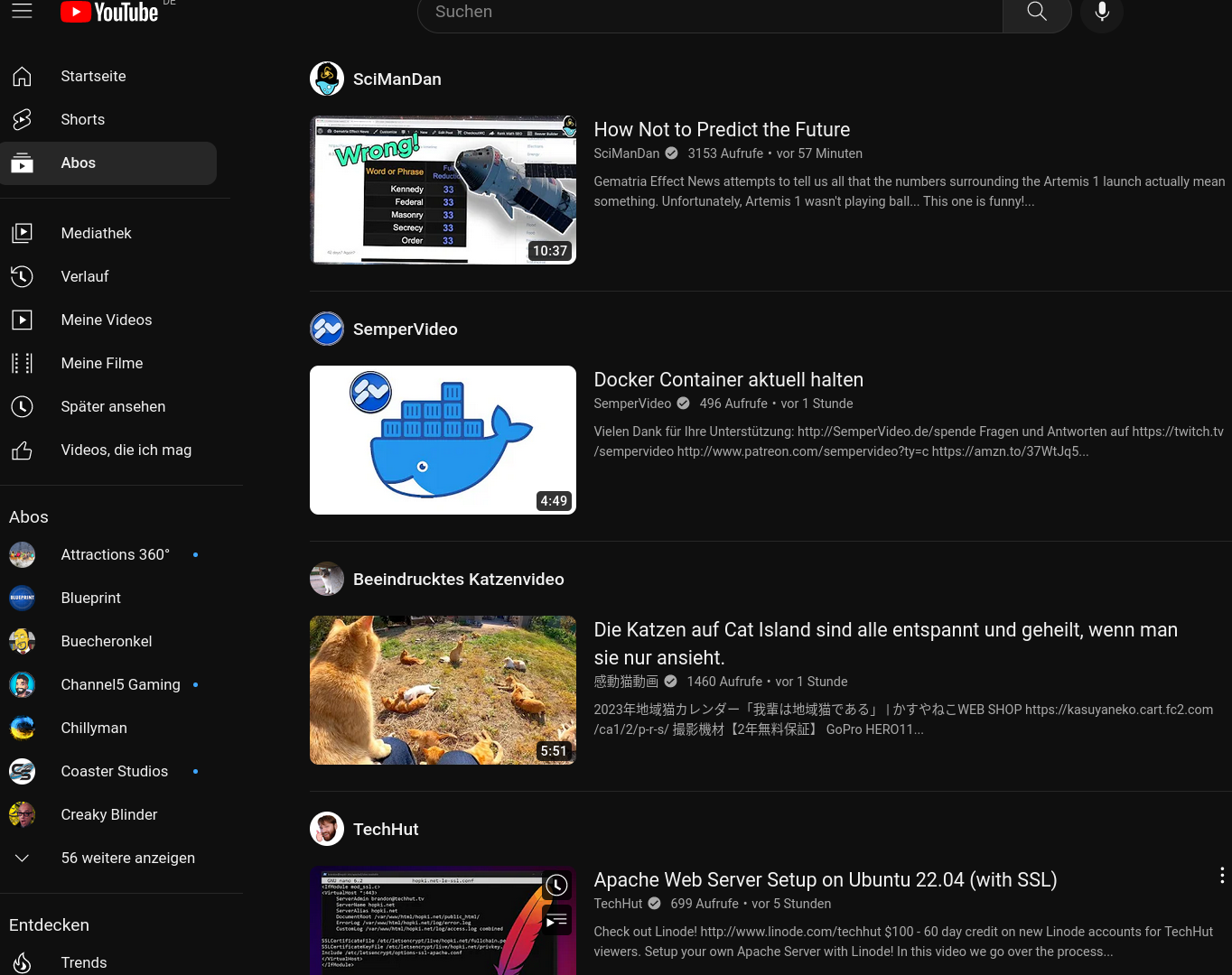
Task: Open SciManDan channel avatar in feed
Action: 327,79
